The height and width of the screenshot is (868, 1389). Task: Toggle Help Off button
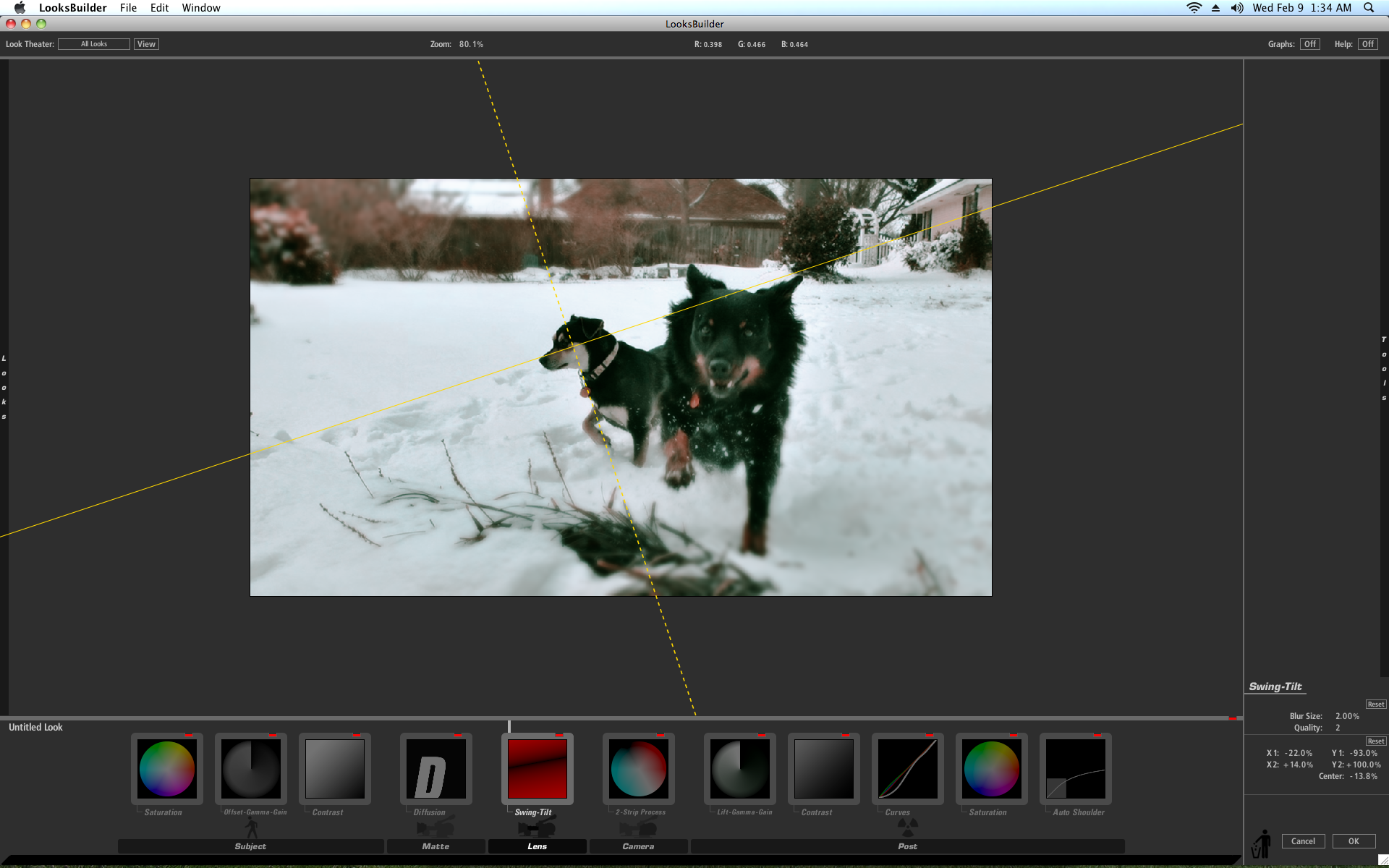click(1368, 44)
